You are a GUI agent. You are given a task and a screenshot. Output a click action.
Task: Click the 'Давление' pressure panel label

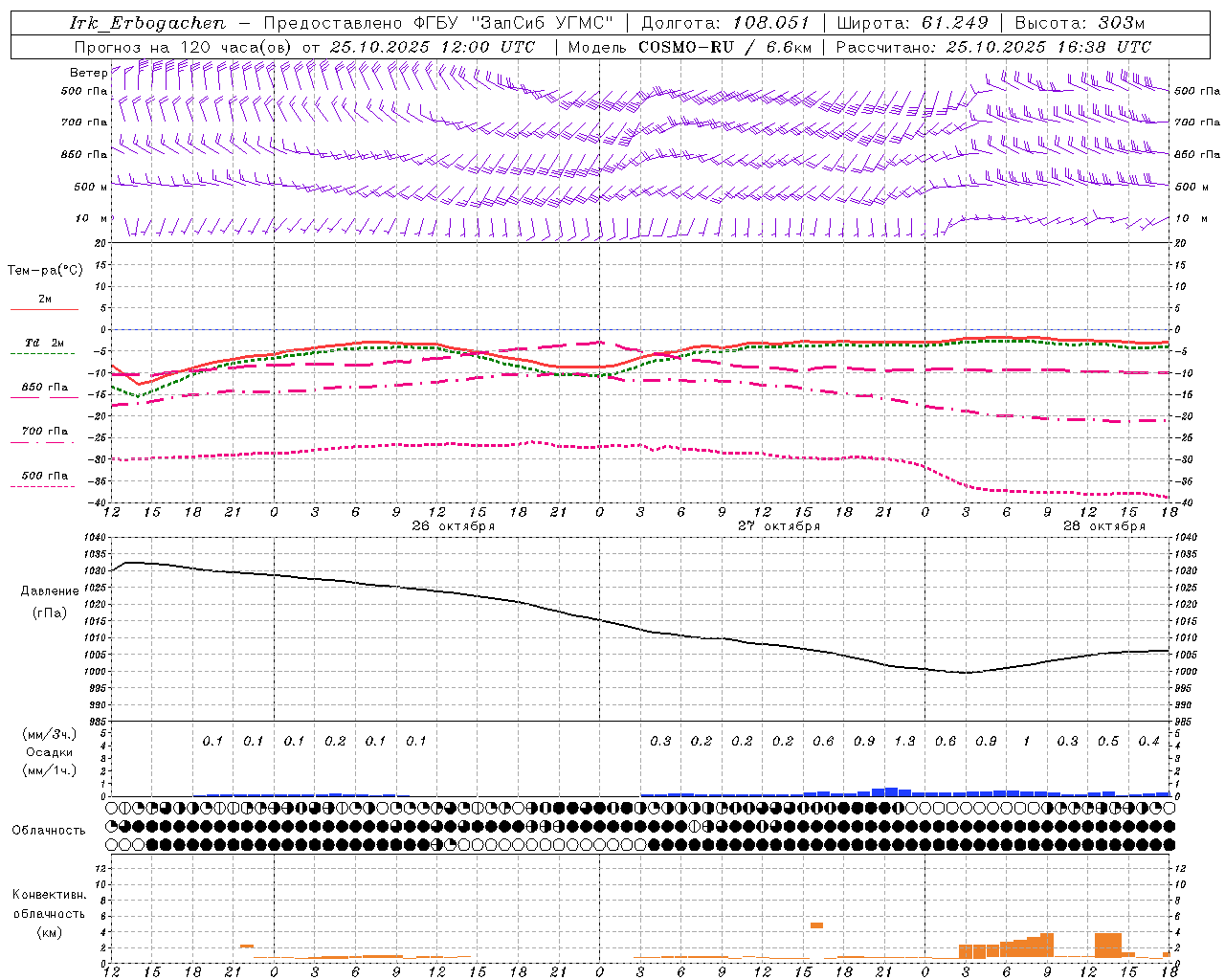[x=50, y=591]
